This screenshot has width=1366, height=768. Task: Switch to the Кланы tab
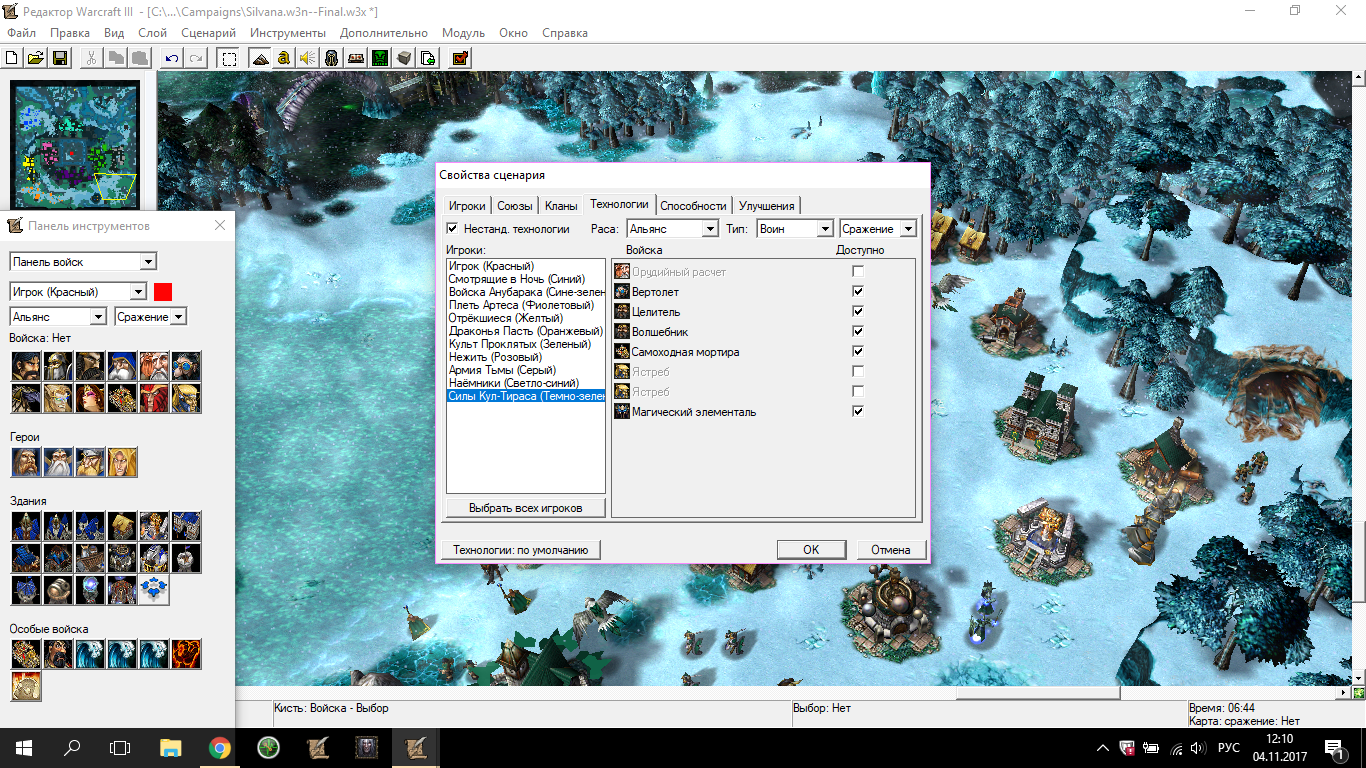tap(561, 206)
